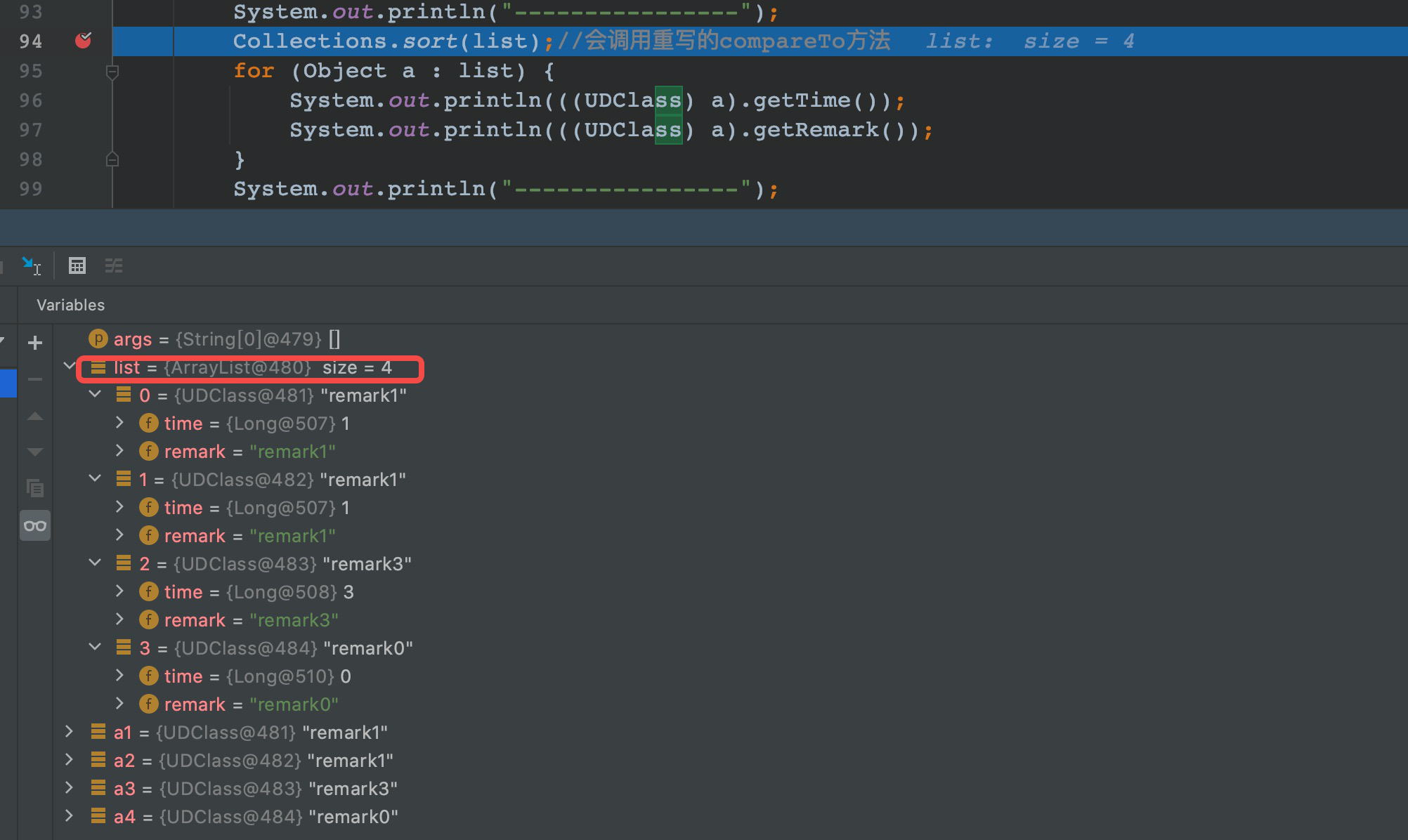Collapse code fold marker at line 95

coord(112,71)
